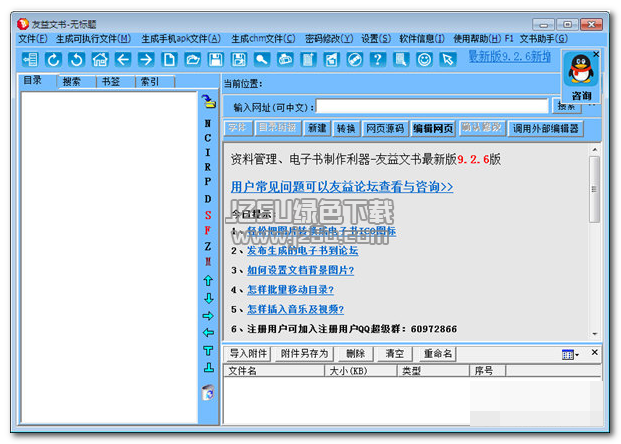
Task: Open the 生成手机apk文件(A) menu
Action: [181, 39]
